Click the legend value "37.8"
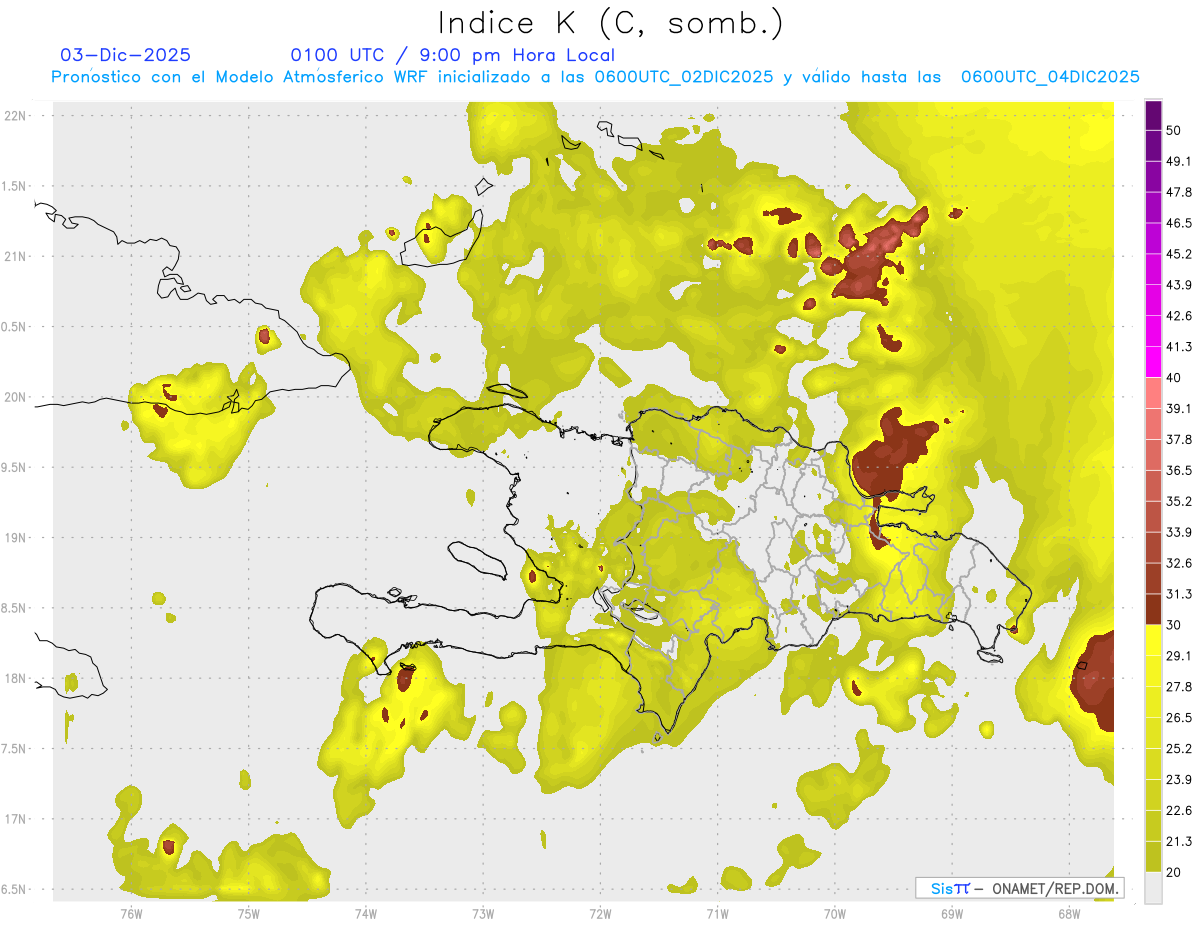The height and width of the screenshot is (927, 1200). (x=1179, y=439)
